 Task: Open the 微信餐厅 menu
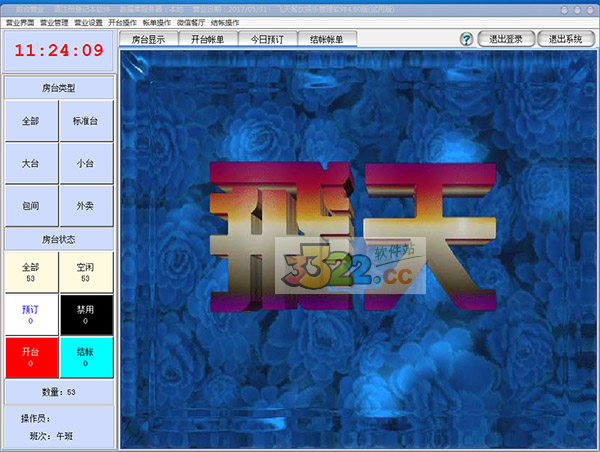191,23
